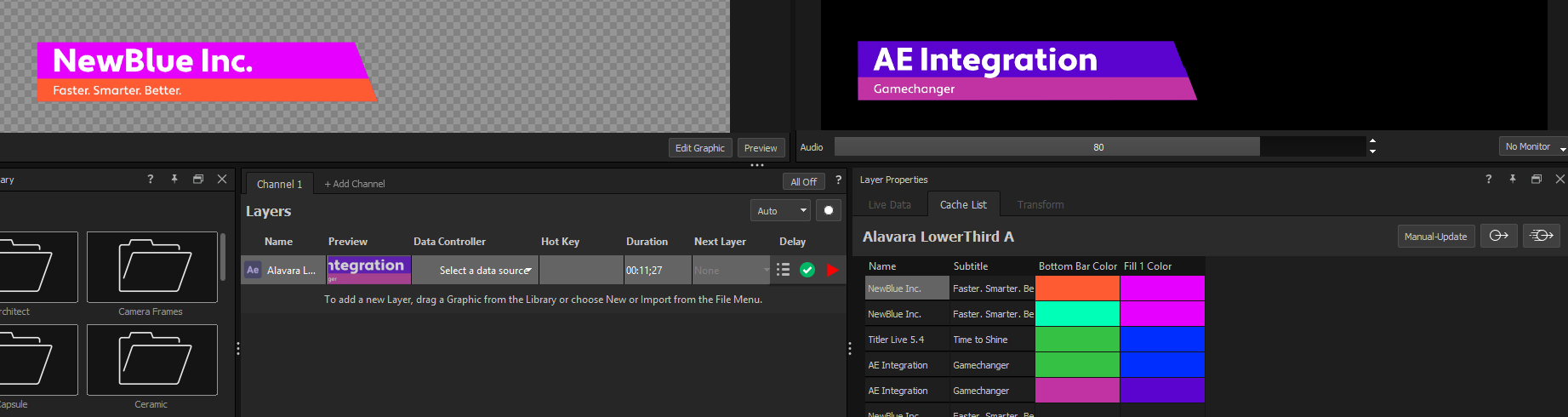Click the NewBlue Inc. lower third preview
1568x417 pixels.
coord(207,71)
